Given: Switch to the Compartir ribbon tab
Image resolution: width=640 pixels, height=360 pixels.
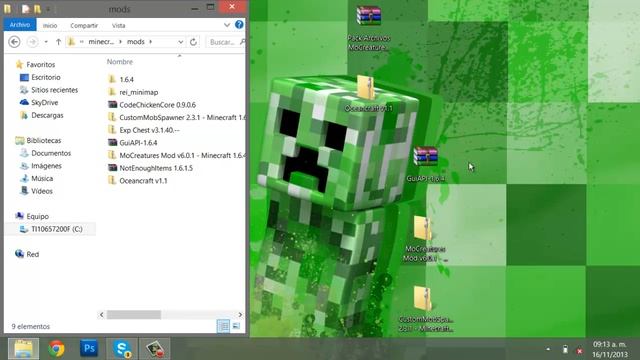Looking at the screenshot, I should click(x=84, y=25).
